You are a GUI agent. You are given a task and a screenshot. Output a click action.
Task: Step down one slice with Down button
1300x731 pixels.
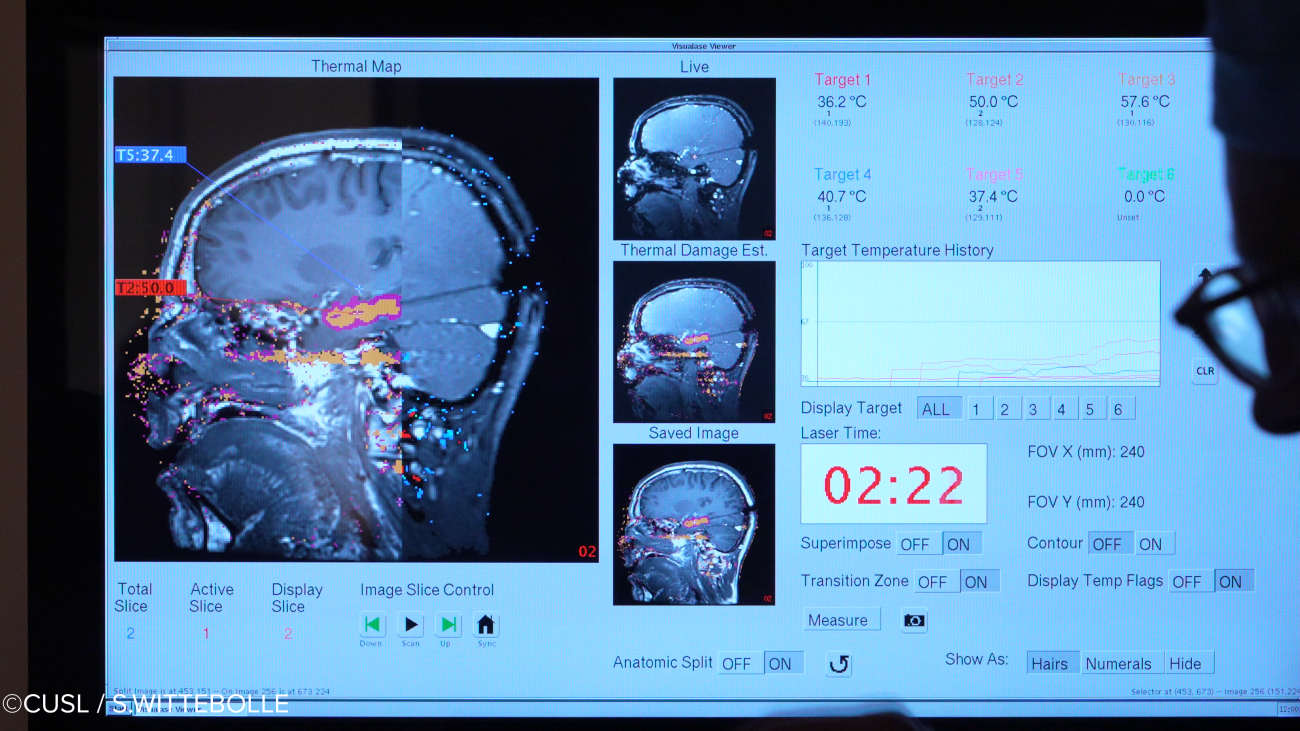372,625
